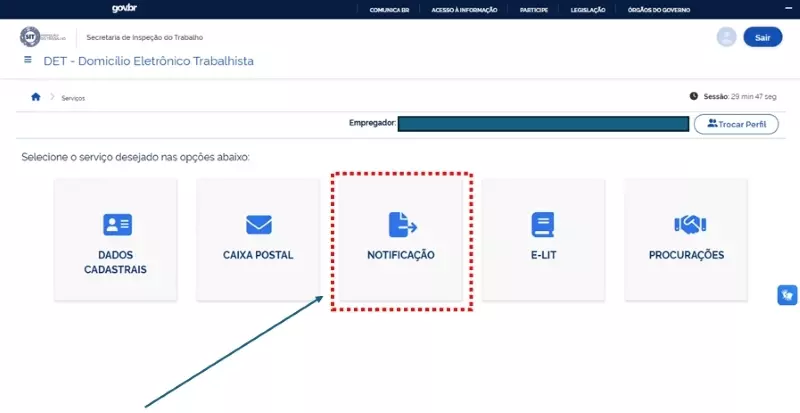Click the SIT logo in header
The image size is (800, 413).
(x=43, y=37)
